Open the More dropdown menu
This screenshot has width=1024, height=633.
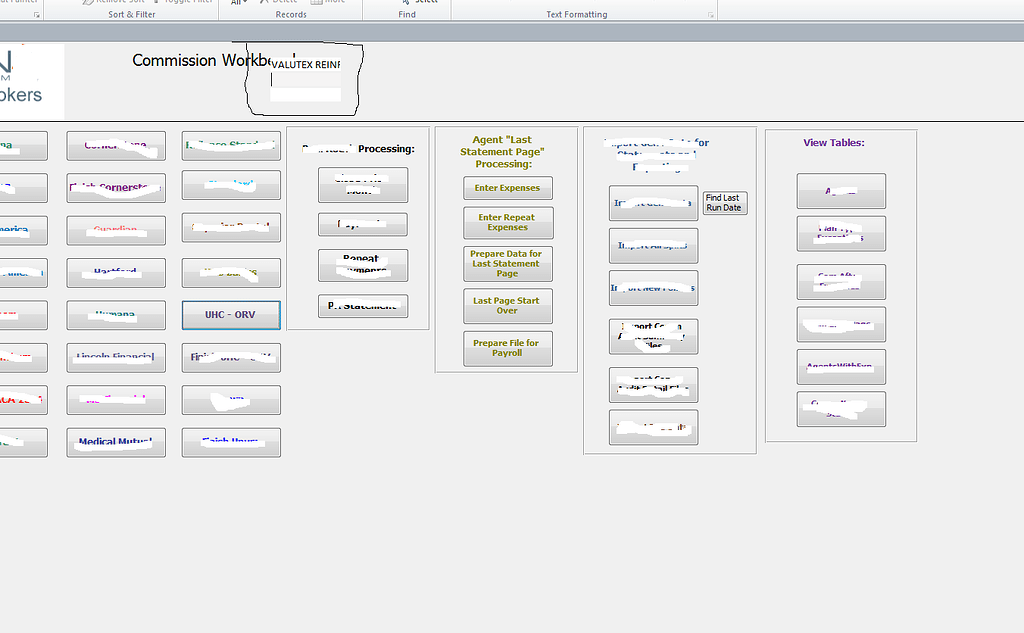[336, 2]
